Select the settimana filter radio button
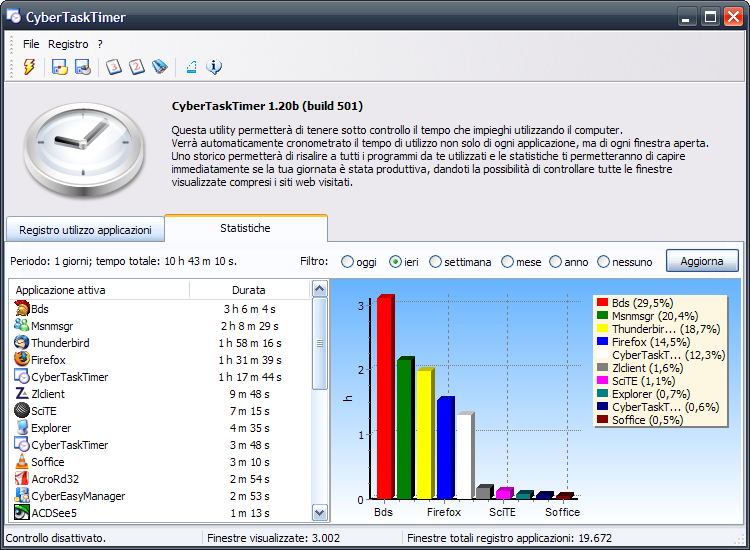 [435, 262]
